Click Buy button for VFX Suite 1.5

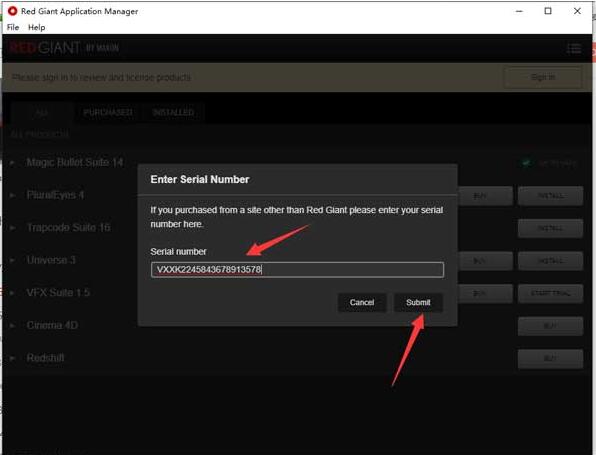[x=485, y=293]
